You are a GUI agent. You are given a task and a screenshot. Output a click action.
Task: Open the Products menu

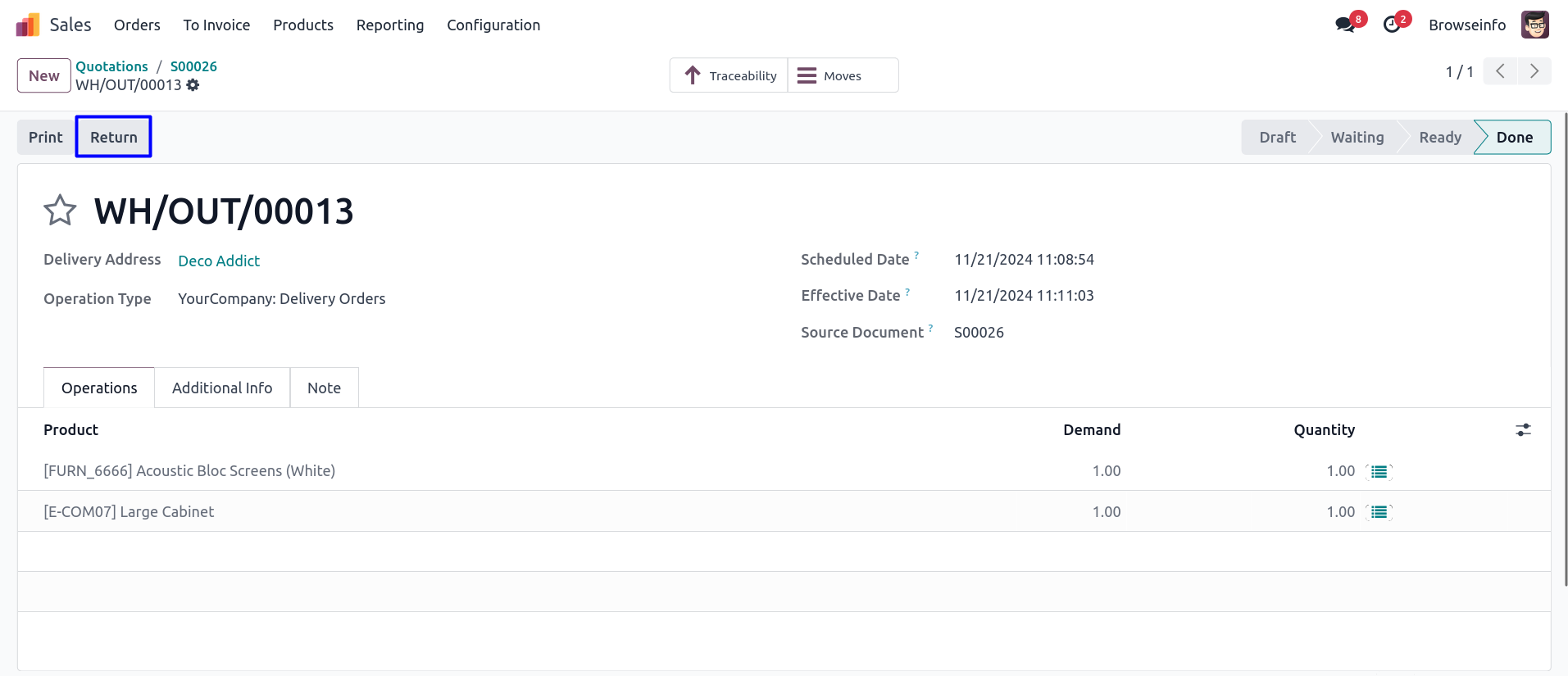[303, 25]
